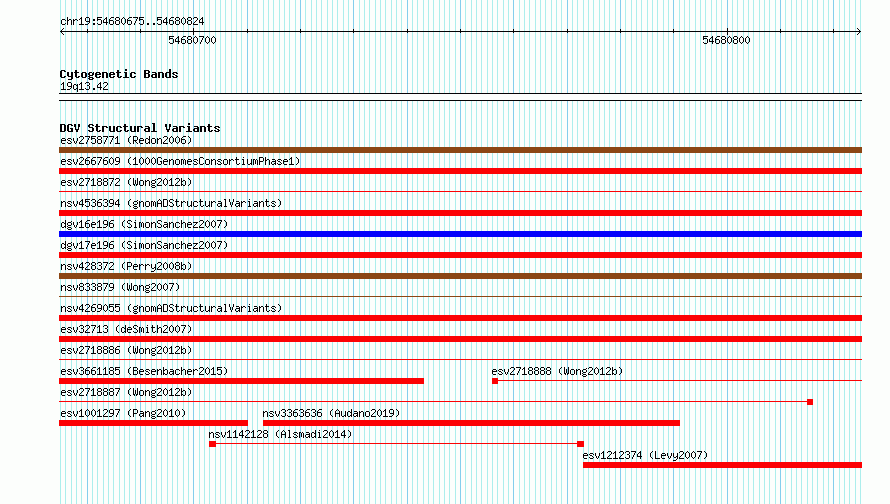Open esv2718887 (Wong2012b) variant label
The image size is (890, 504).
126,392
